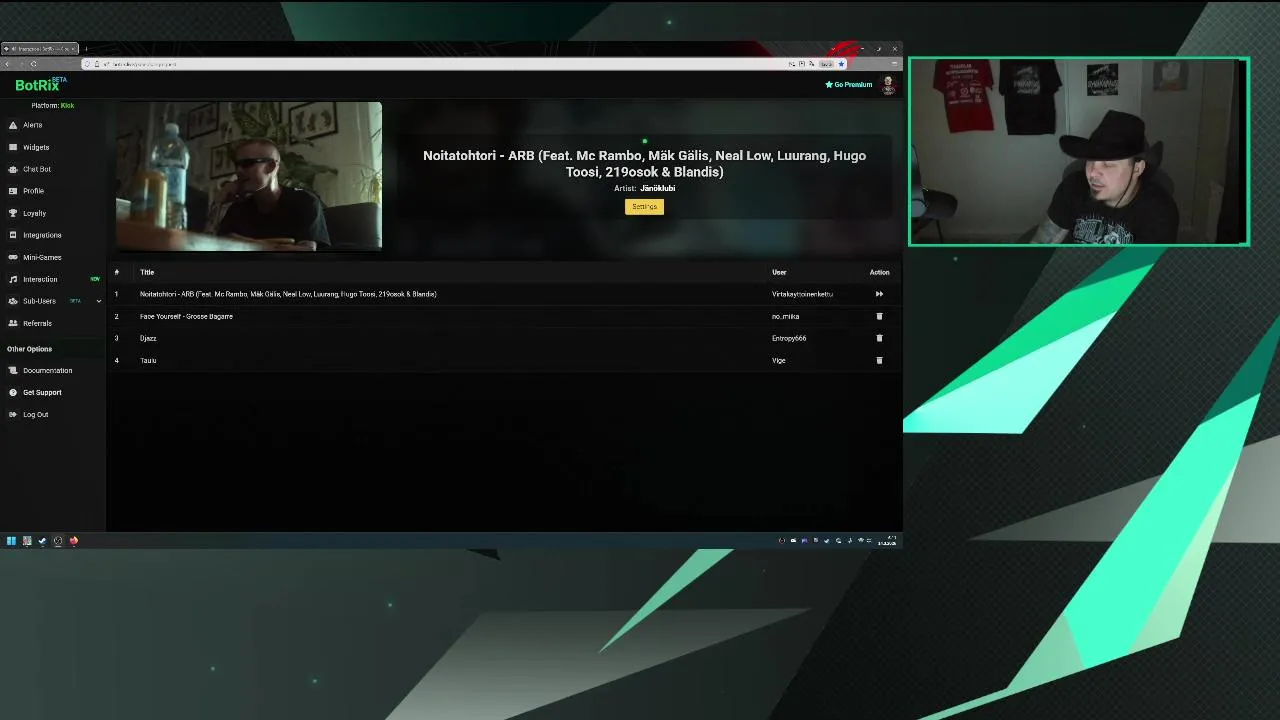Click the Get Support icon
Image resolution: width=1280 pixels, height=720 pixels.
pos(13,392)
